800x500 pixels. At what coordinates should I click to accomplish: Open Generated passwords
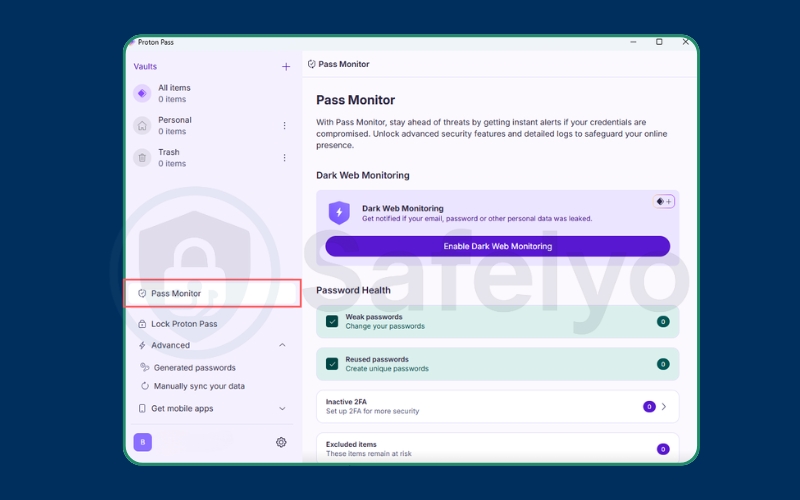193,368
